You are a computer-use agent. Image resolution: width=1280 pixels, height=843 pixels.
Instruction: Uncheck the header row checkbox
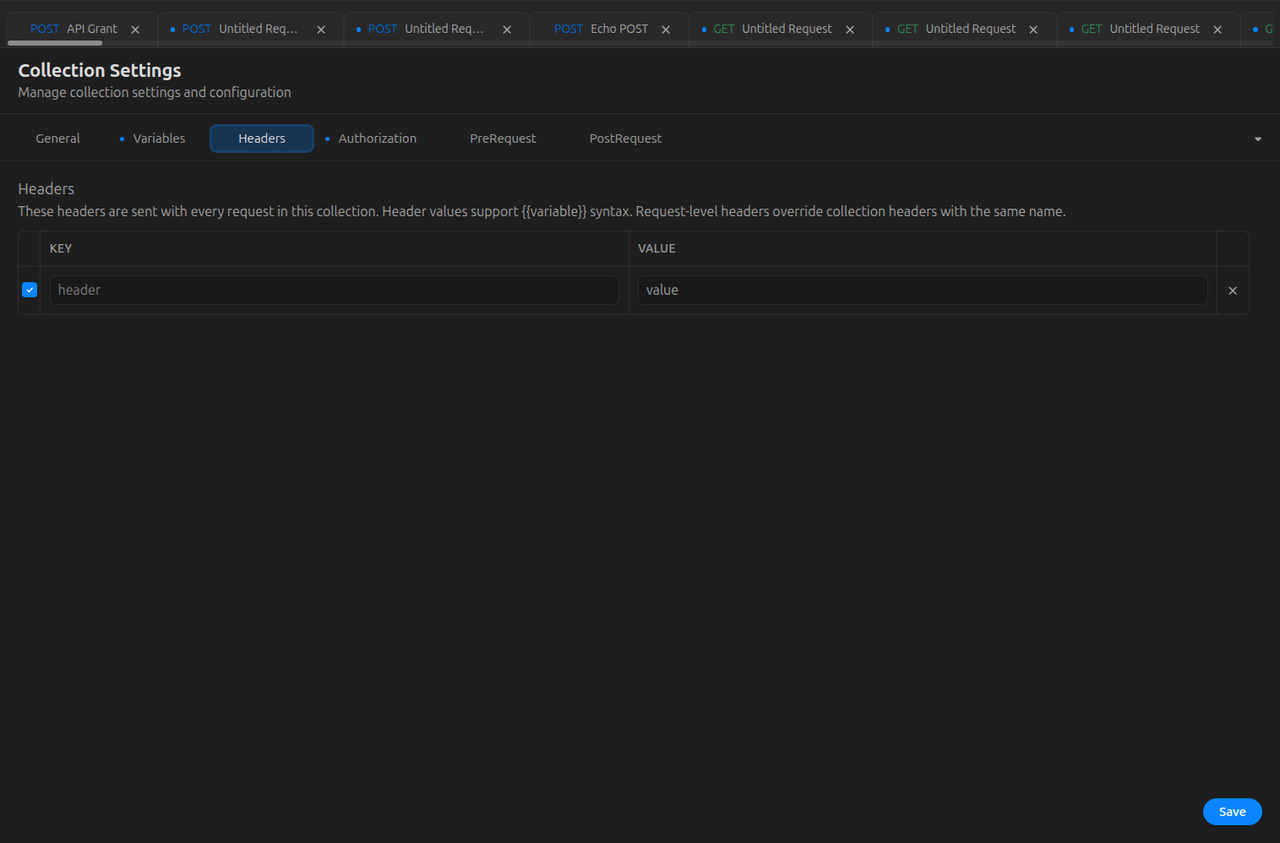click(29, 290)
